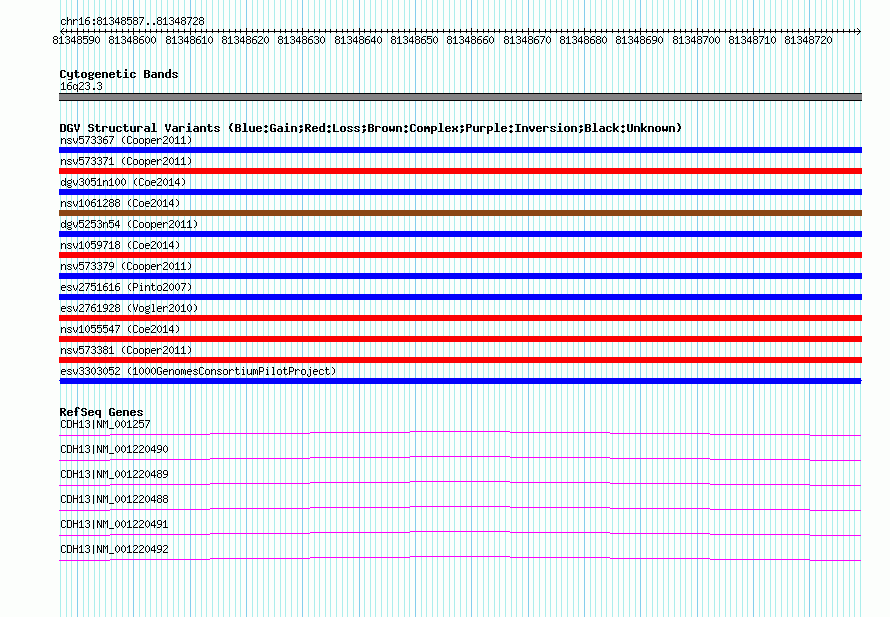
Task: Select variant label nsv573367 (Cooper2011)
Action: (x=126, y=140)
